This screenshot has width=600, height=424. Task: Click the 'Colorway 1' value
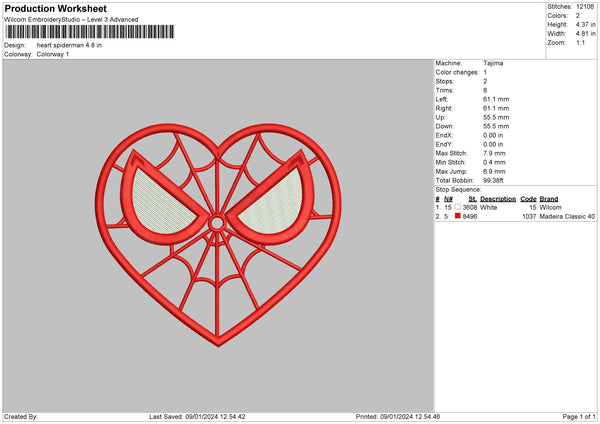53,54
